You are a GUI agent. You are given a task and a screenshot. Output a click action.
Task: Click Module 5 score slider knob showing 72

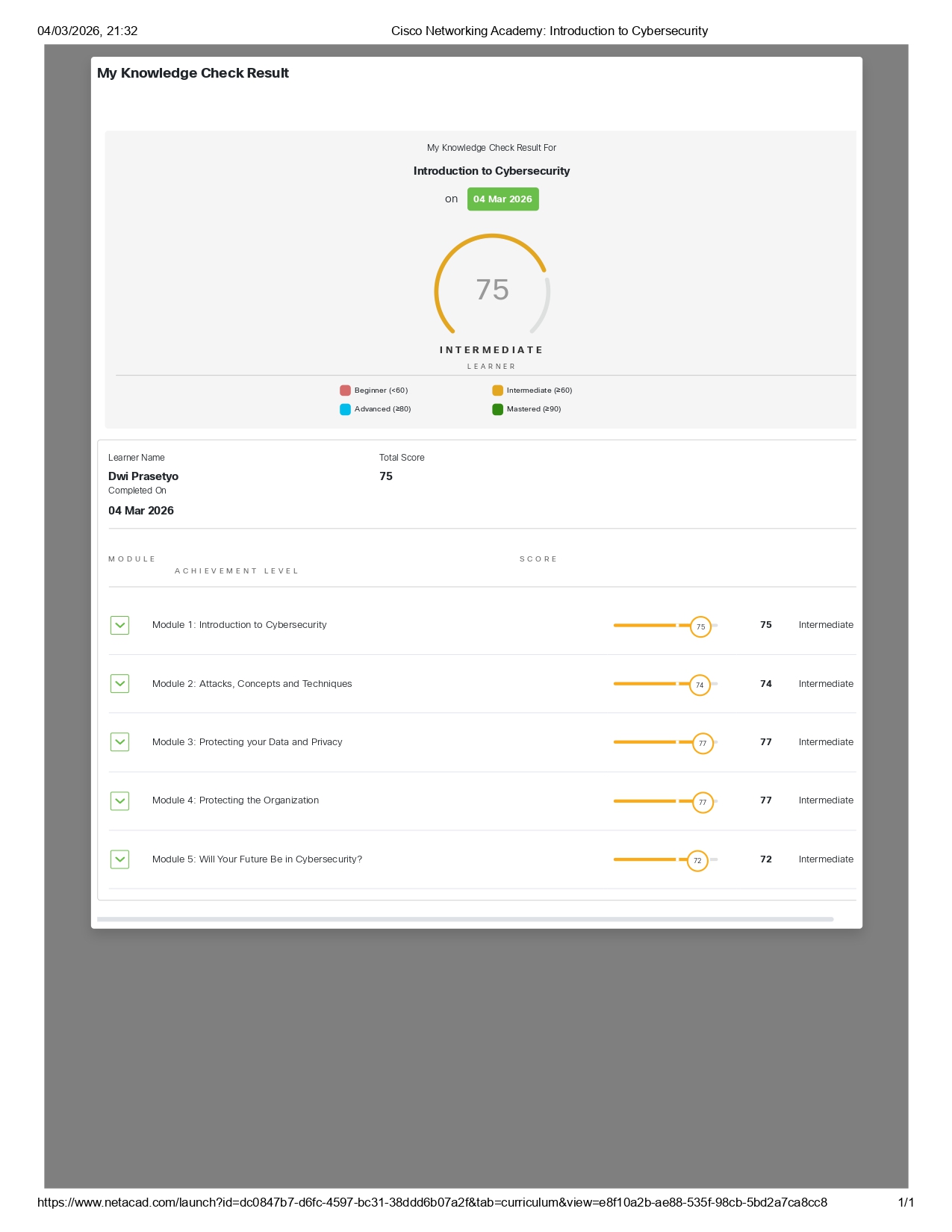tap(697, 860)
